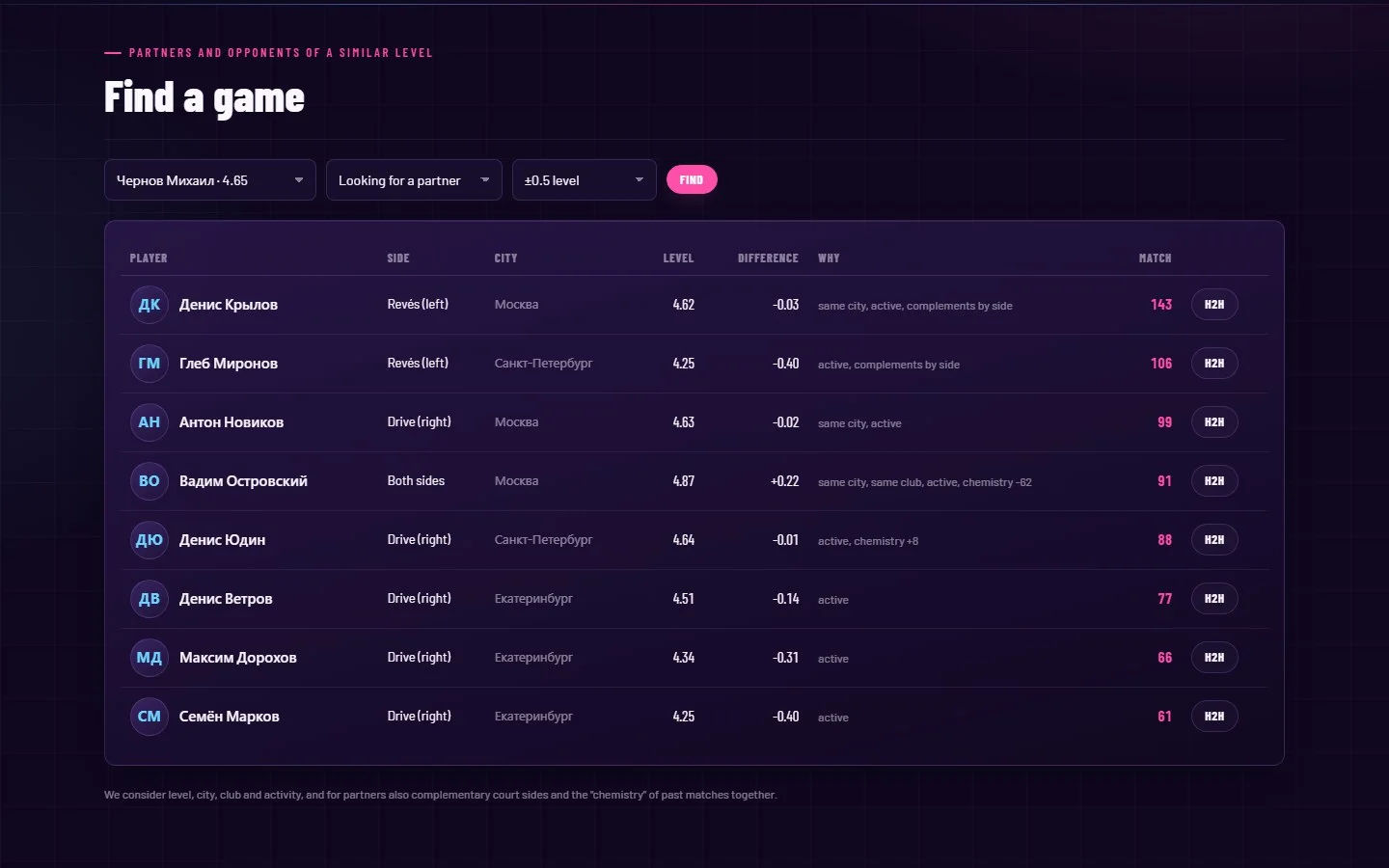The width and height of the screenshot is (1389, 868).
Task: Click the ДЮ avatar of Денис Юдин
Action: [150, 540]
